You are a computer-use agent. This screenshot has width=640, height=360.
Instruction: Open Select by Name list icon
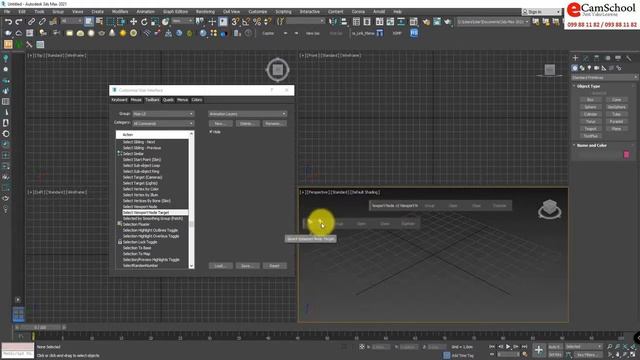coord(99,22)
